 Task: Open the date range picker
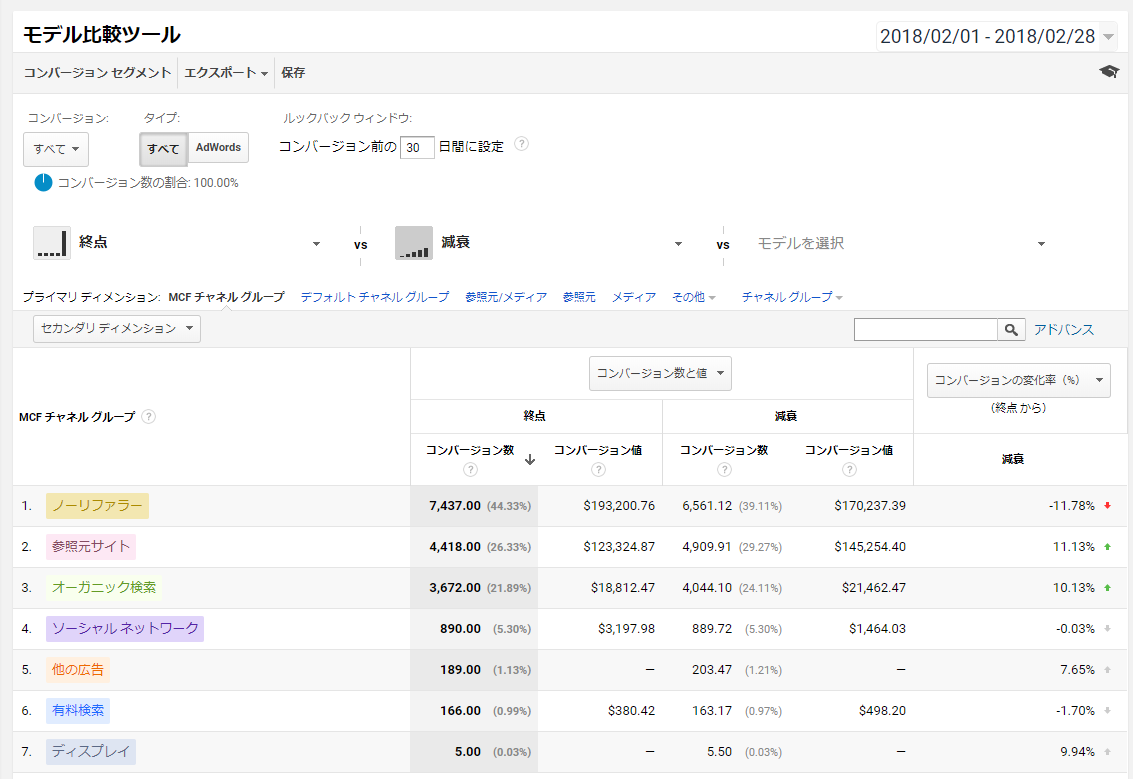(996, 37)
